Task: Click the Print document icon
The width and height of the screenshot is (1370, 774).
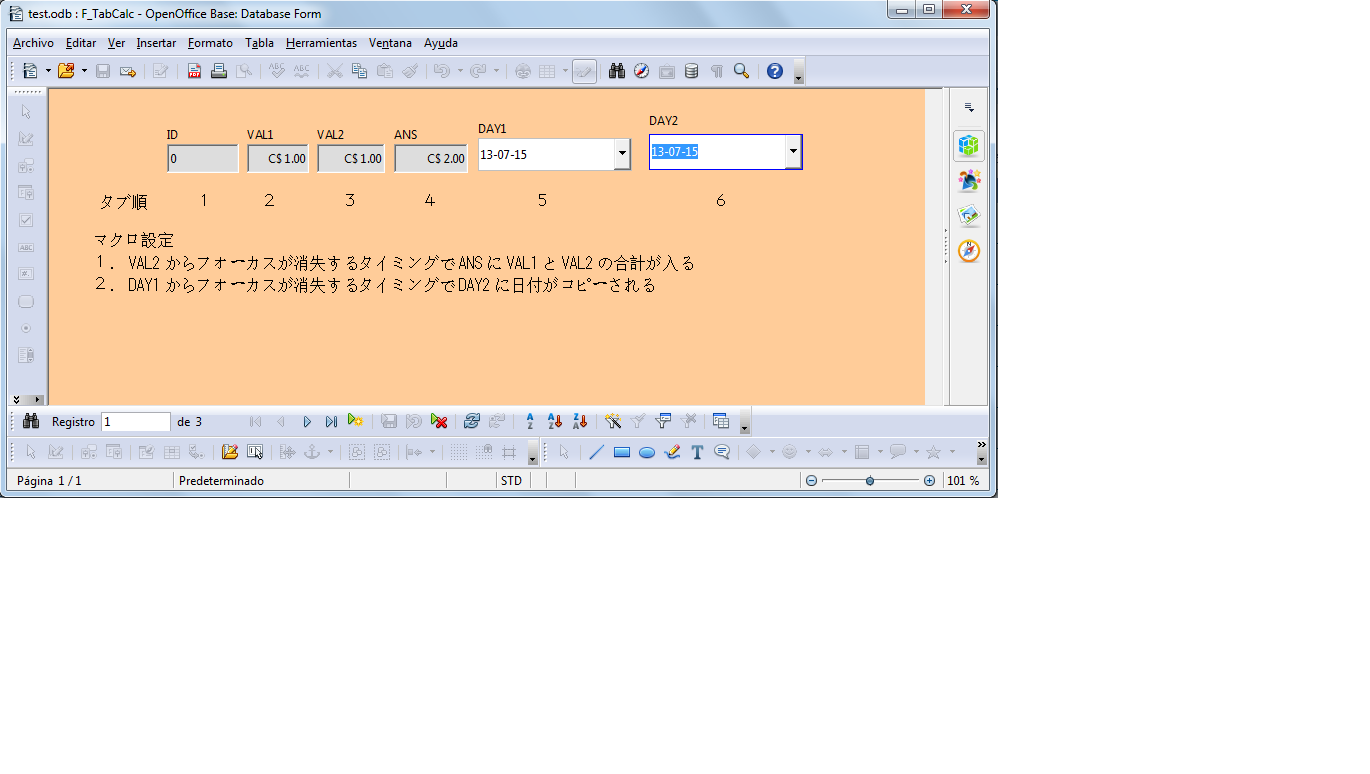Action: click(219, 71)
